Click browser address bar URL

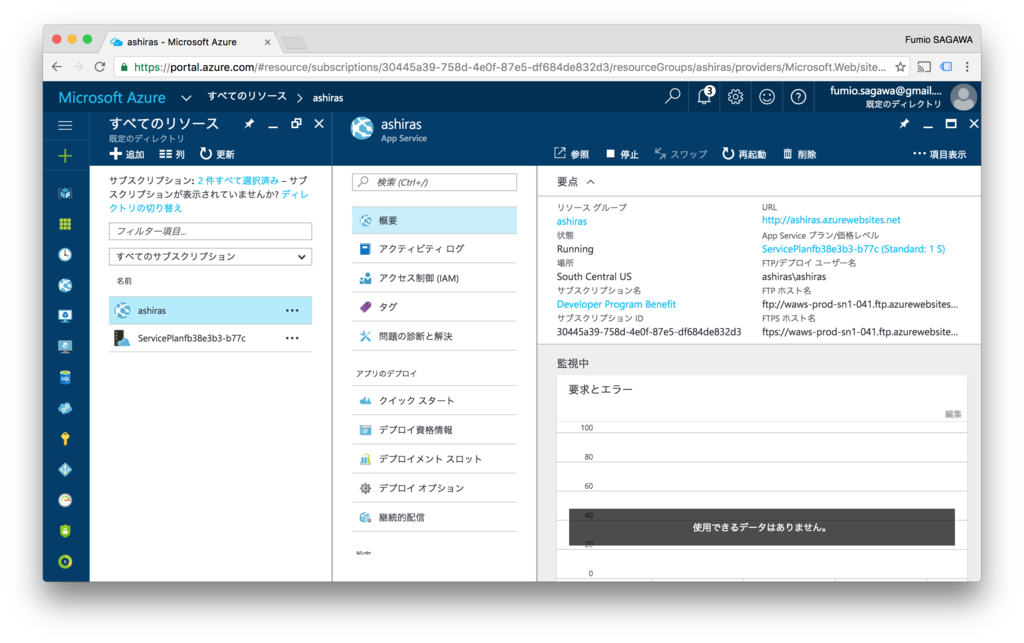coord(509,67)
